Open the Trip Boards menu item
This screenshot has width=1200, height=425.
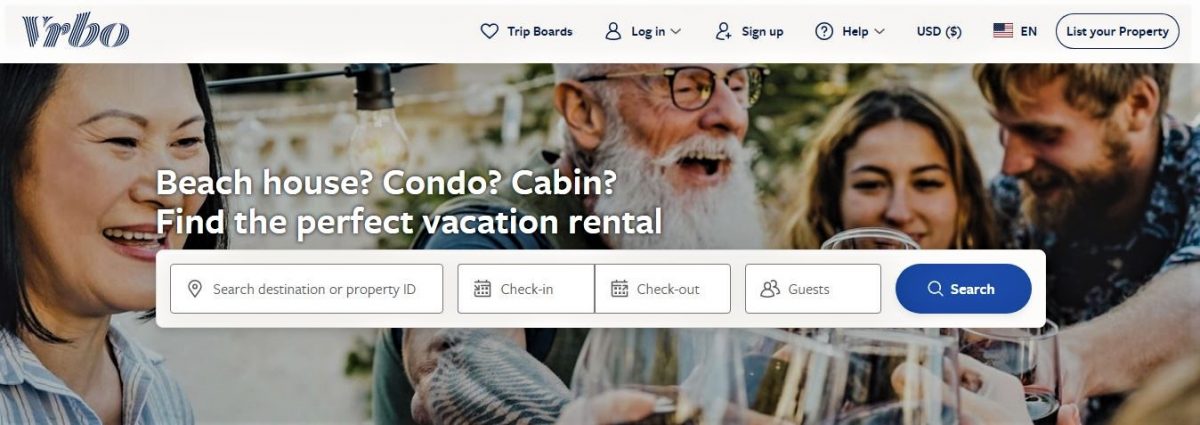click(x=526, y=31)
